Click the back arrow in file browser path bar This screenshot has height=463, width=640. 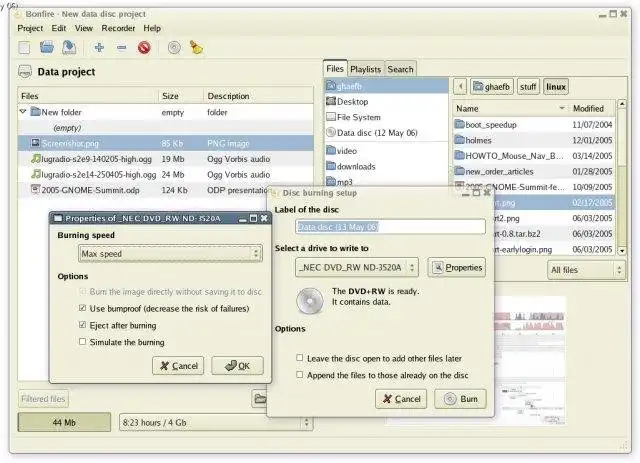pos(460,87)
